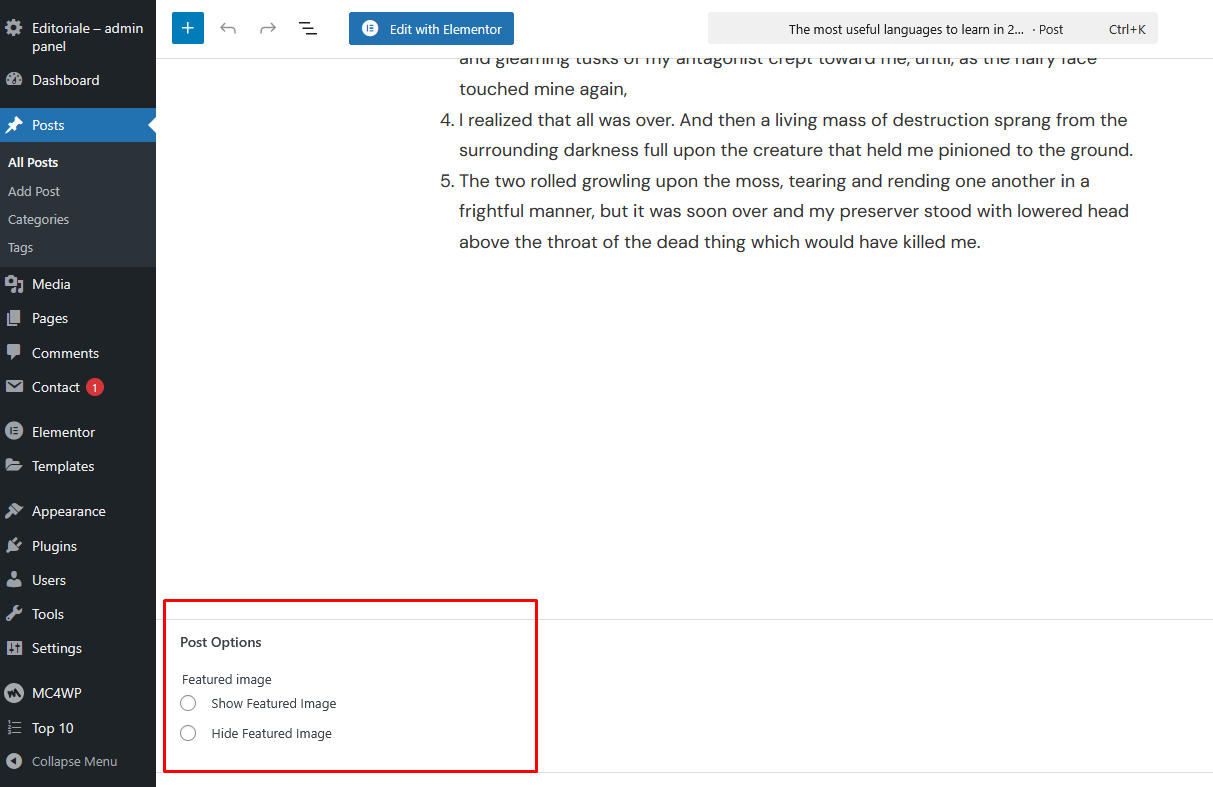Click the Dashboard gauge icon
The height and width of the screenshot is (787, 1213).
(x=14, y=80)
